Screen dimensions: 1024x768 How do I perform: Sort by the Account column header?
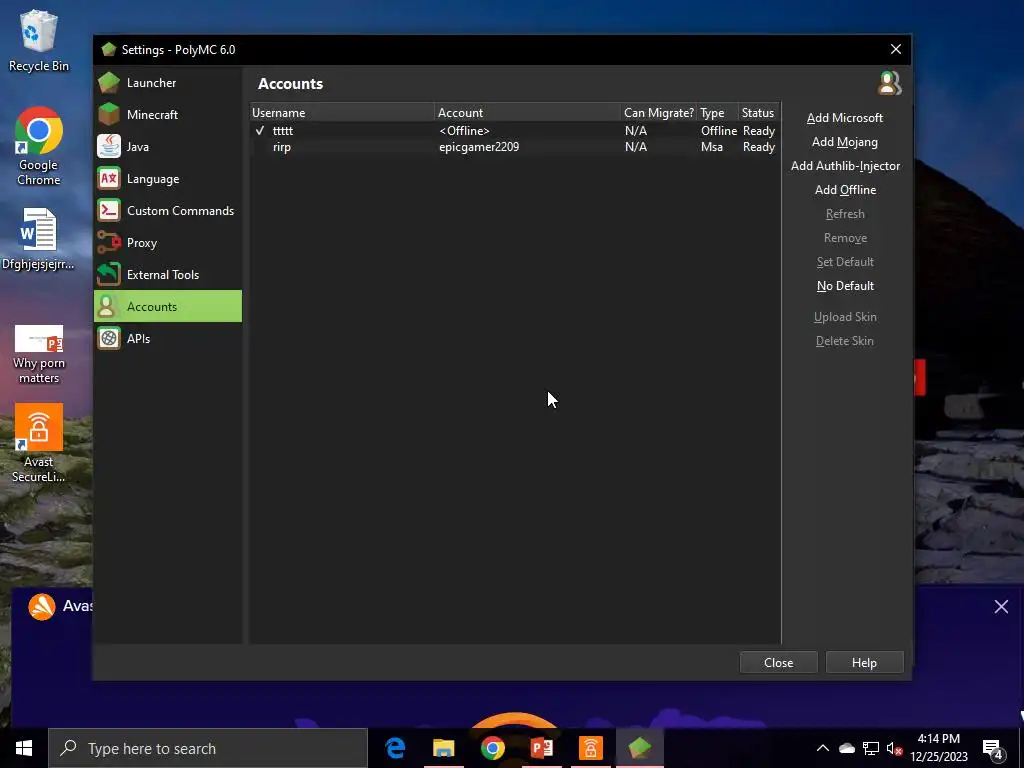click(527, 112)
